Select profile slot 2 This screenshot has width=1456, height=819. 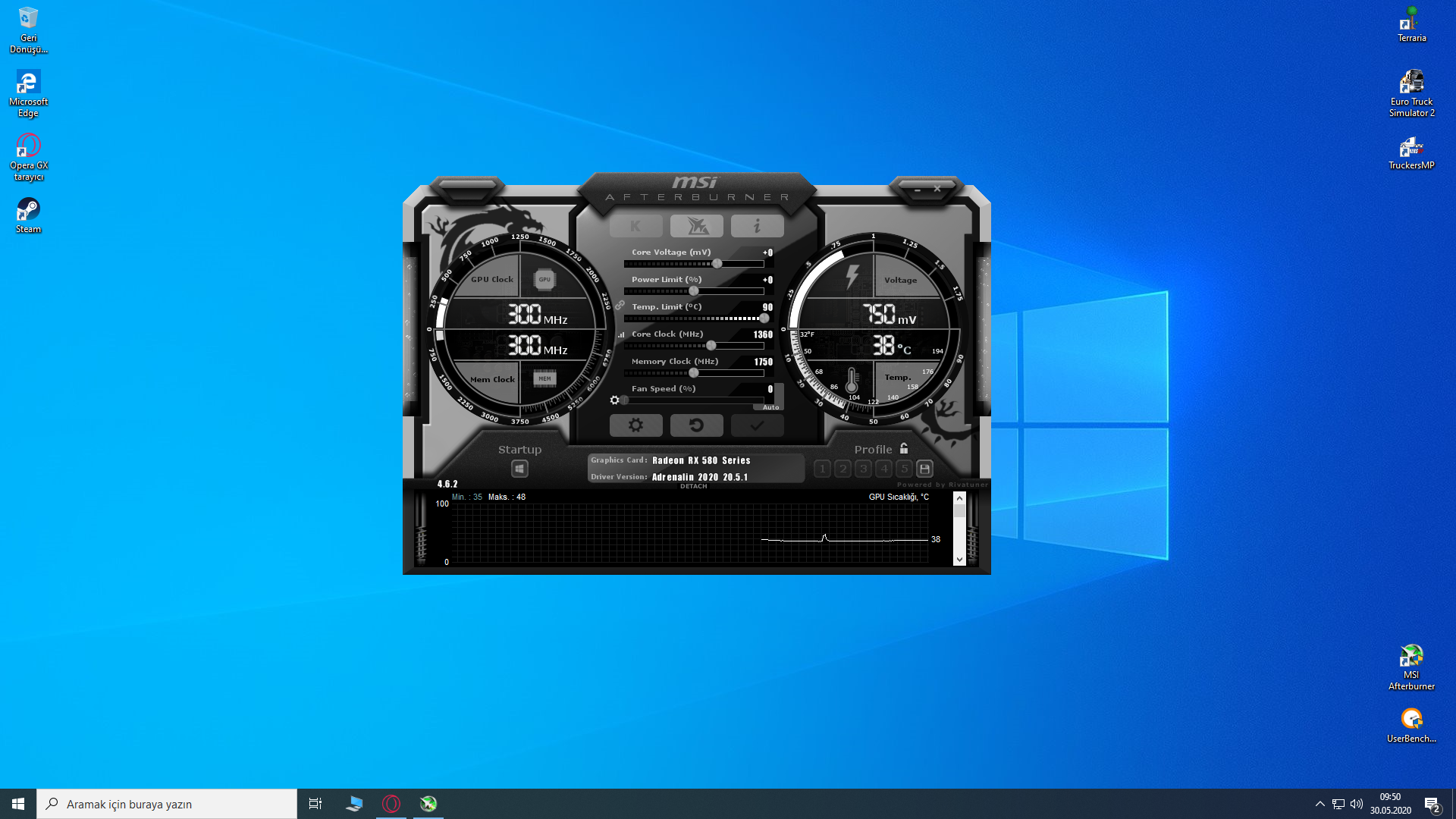click(843, 469)
